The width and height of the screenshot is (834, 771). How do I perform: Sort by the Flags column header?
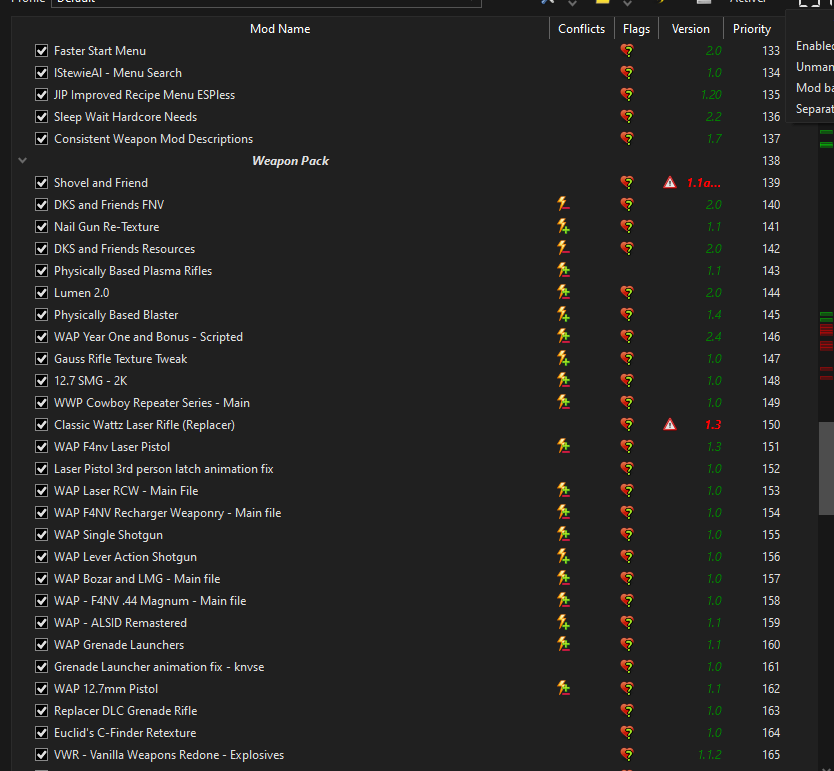point(636,29)
